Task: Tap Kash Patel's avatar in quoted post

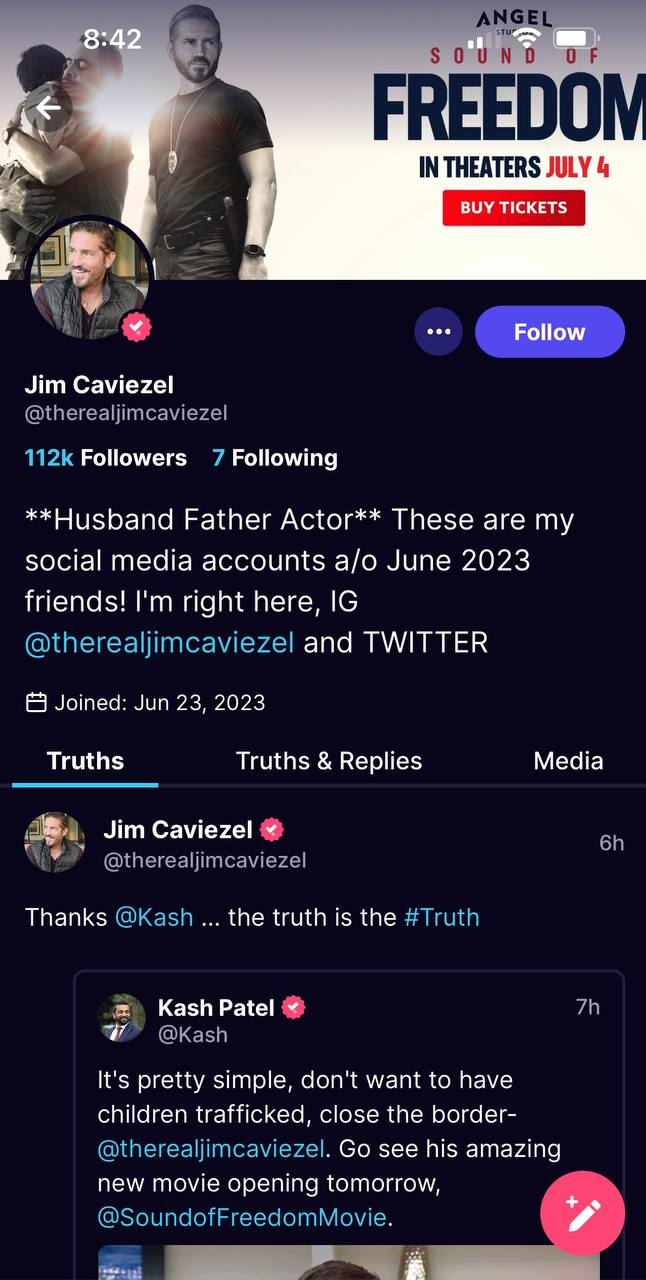Action: point(122,1018)
